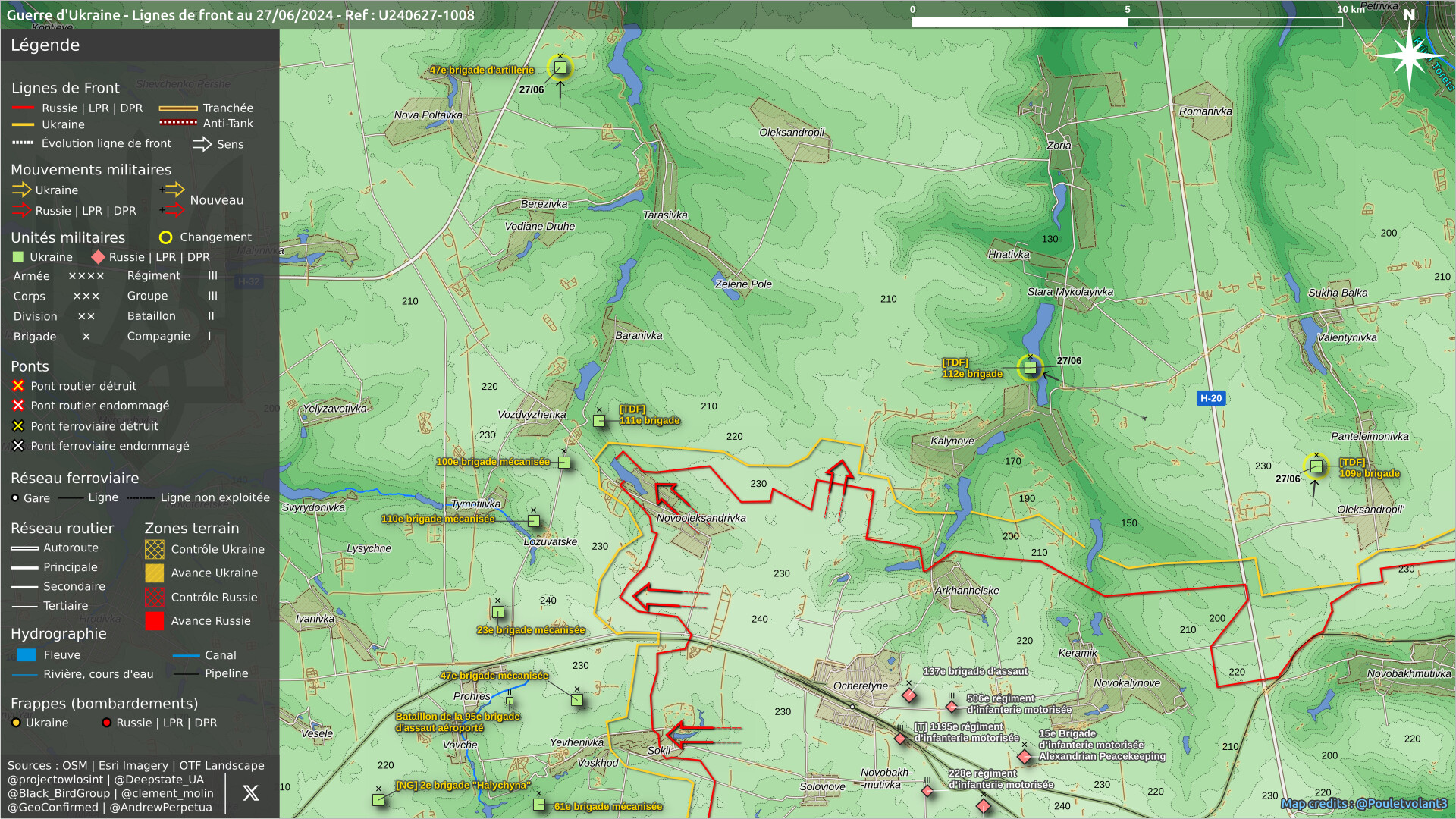This screenshot has height=819, width=1456.
Task: Click the X (Twitter) logo icon
Action: click(x=250, y=793)
